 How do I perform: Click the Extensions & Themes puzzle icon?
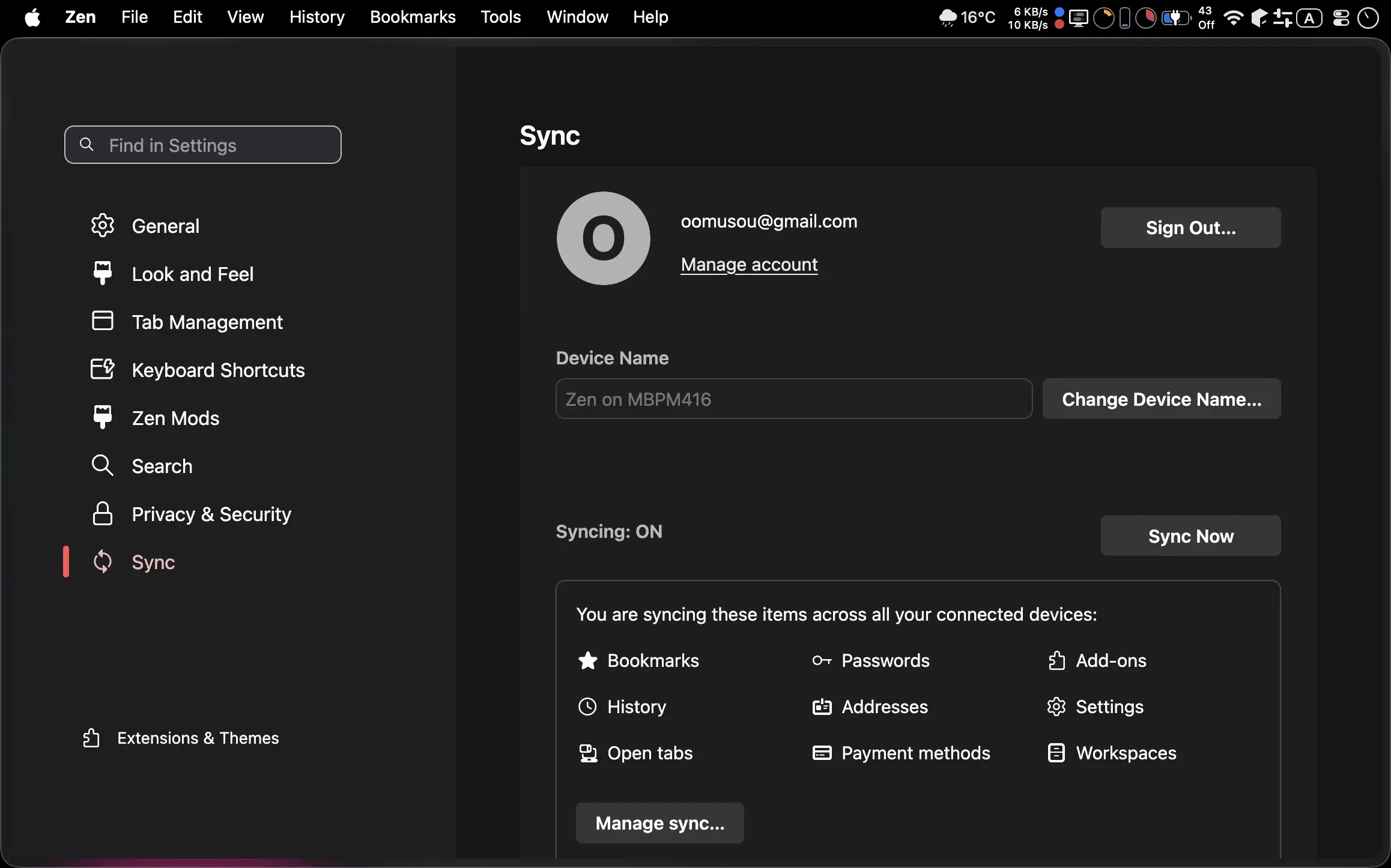[x=91, y=738]
